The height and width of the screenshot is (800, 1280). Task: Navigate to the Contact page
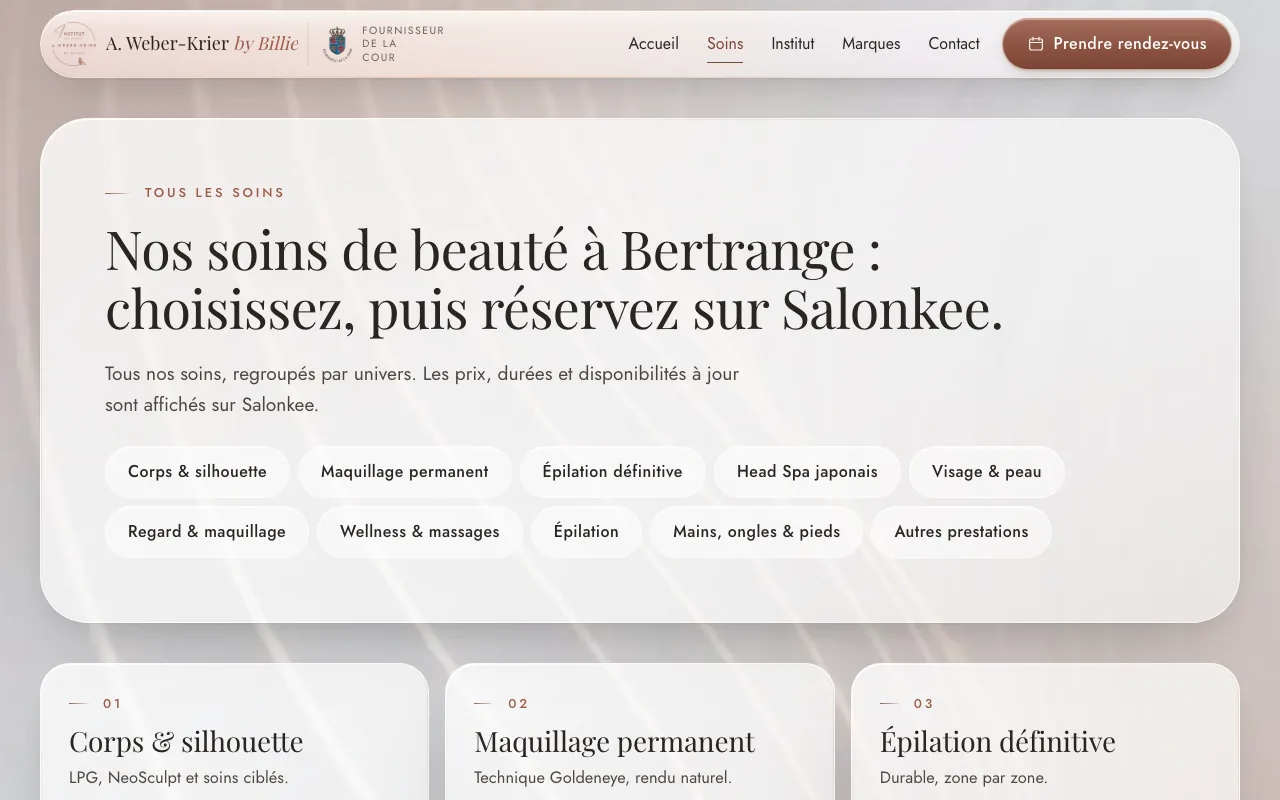tap(954, 44)
